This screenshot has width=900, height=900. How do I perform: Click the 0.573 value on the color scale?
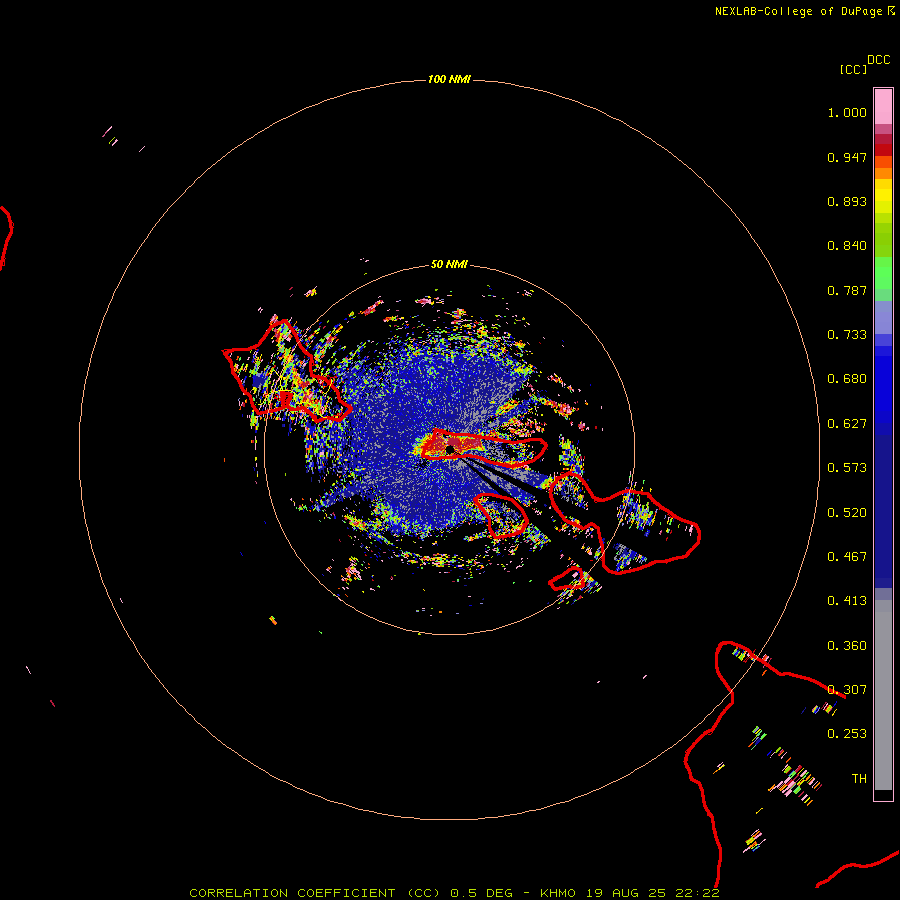coord(847,468)
